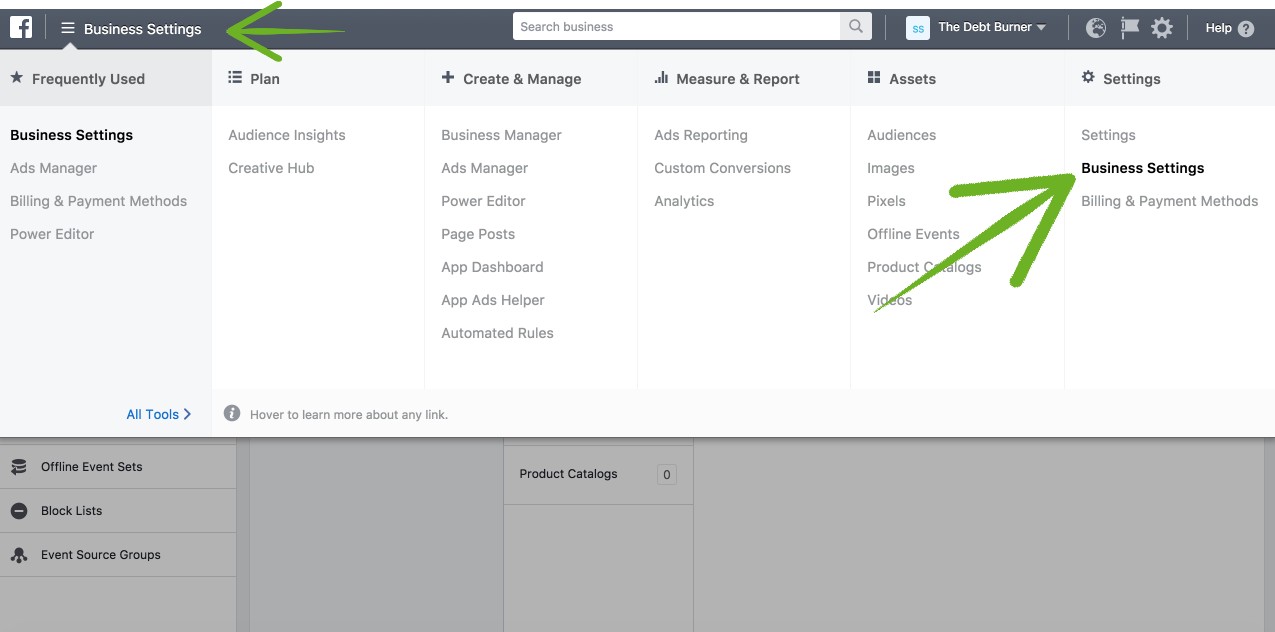Open App Dashboard
Screen dimensions: 1275x632
tap(492, 267)
